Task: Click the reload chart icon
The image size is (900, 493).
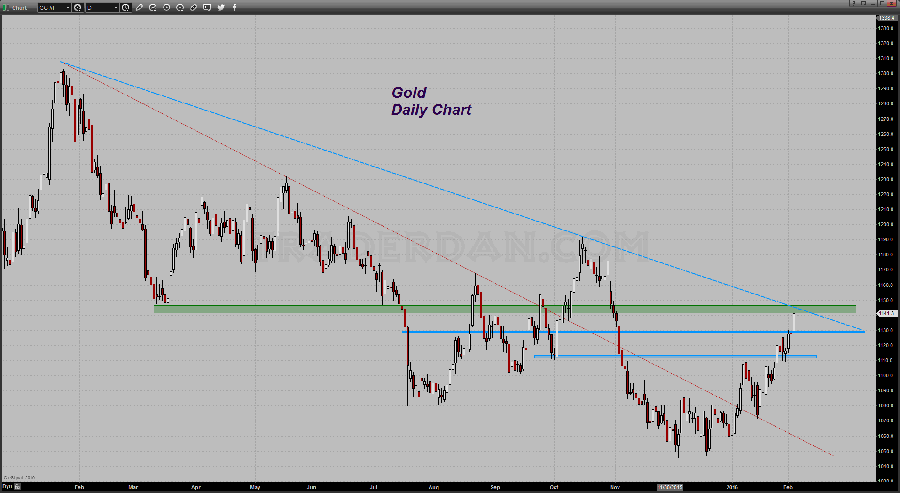Action: pyautogui.click(x=153, y=7)
